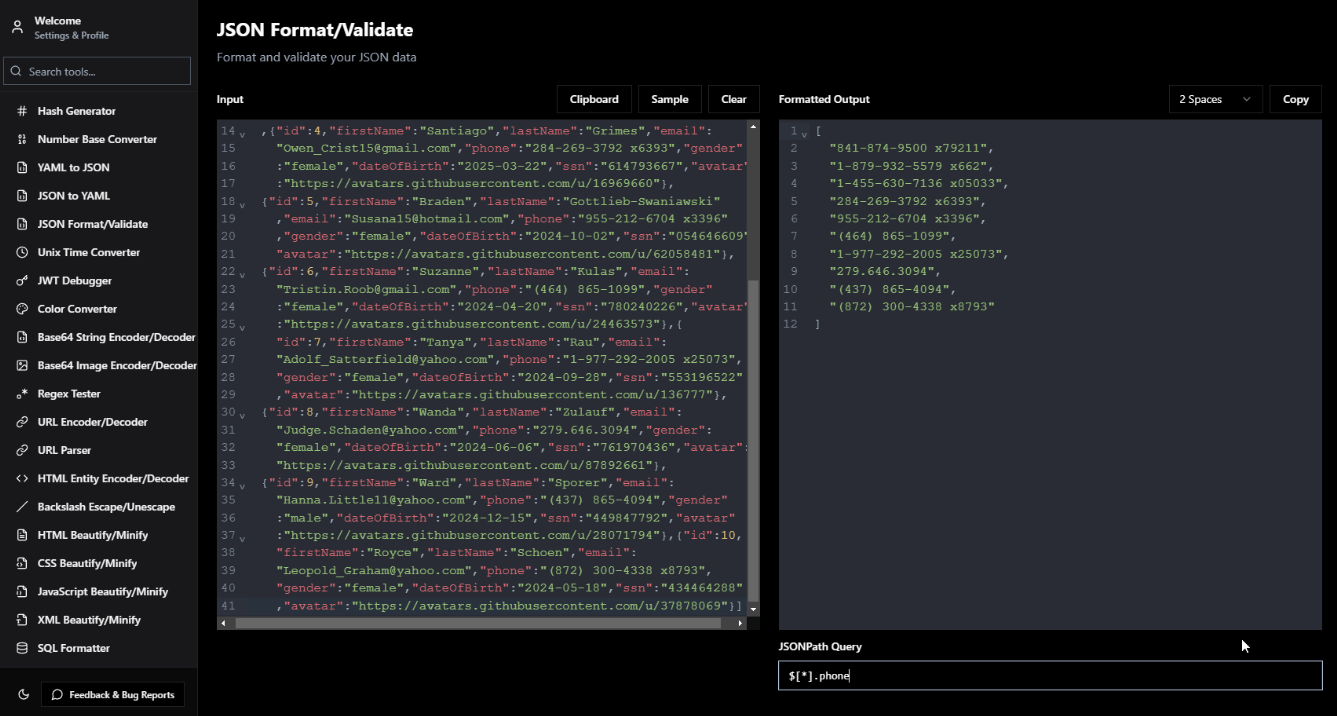This screenshot has width=1337, height=716.
Task: Click the JWT Debugger key icon
Action: [22, 281]
